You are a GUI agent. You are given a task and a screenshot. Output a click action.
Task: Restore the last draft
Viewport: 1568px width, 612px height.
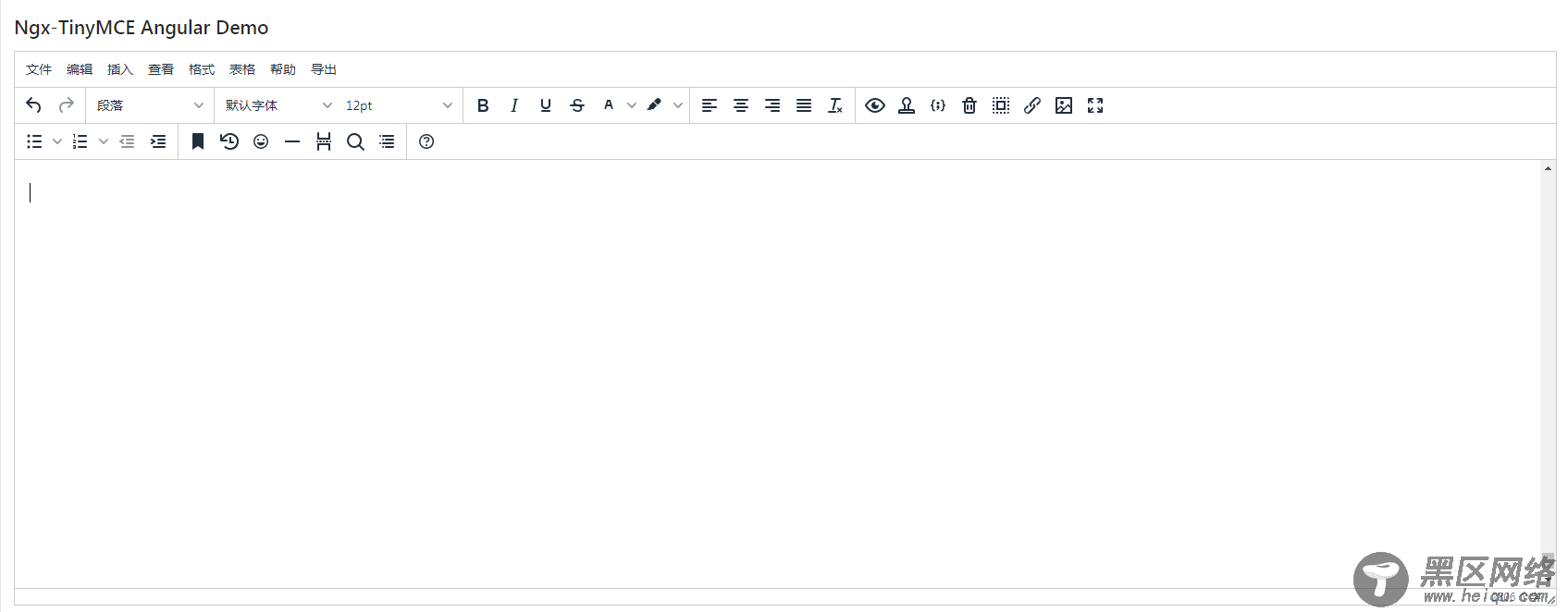[229, 141]
